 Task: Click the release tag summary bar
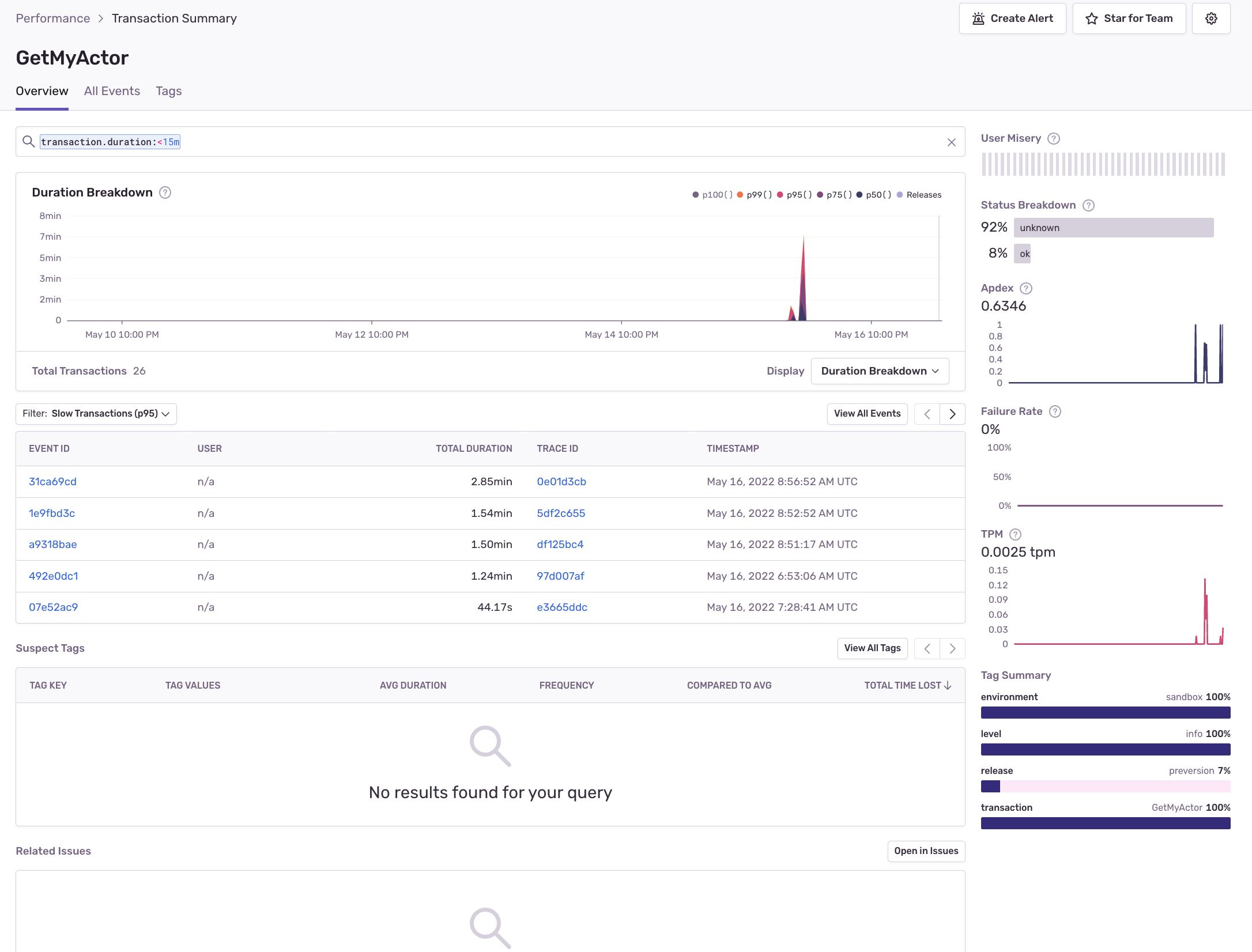pyautogui.click(x=1105, y=786)
